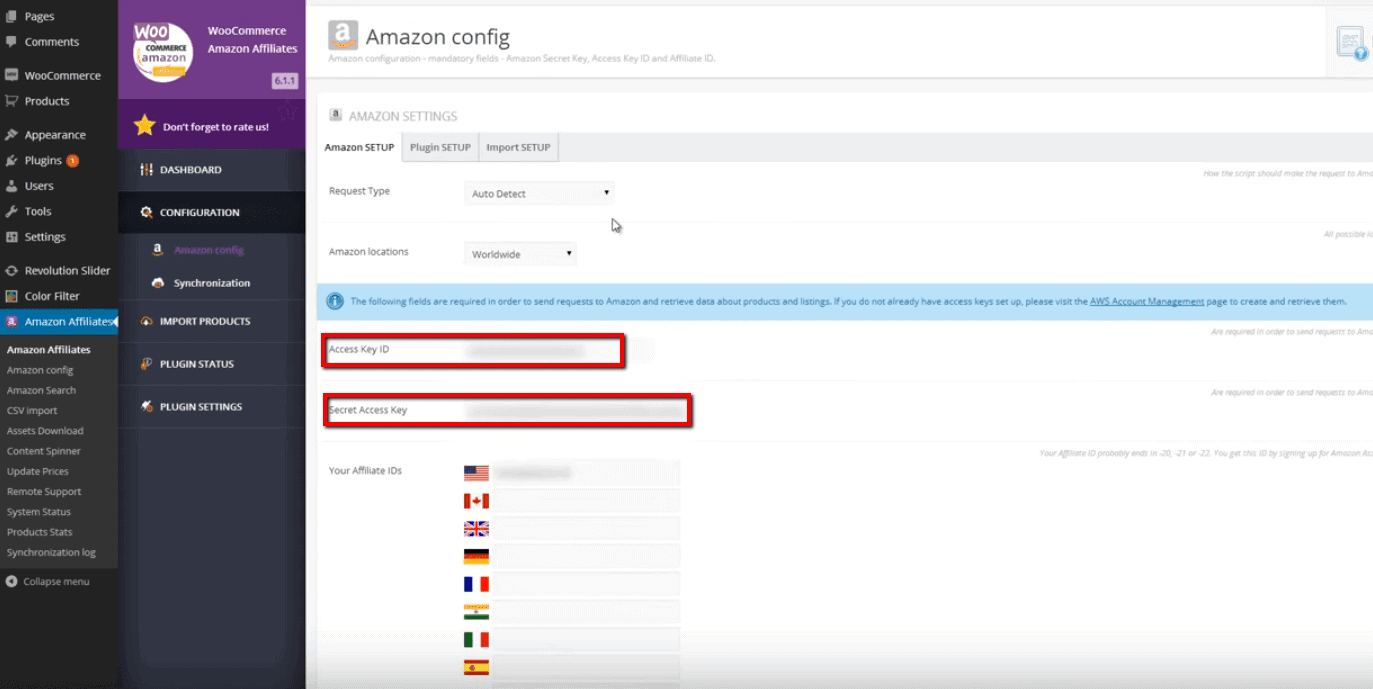The width and height of the screenshot is (1373, 689).
Task: Click the Secret Access Key input field
Action: 575,411
